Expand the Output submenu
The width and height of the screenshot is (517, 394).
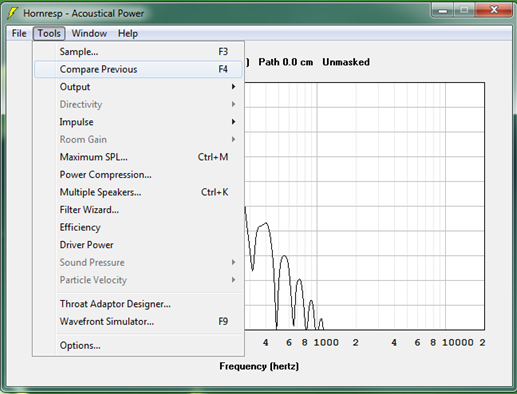coord(138,87)
